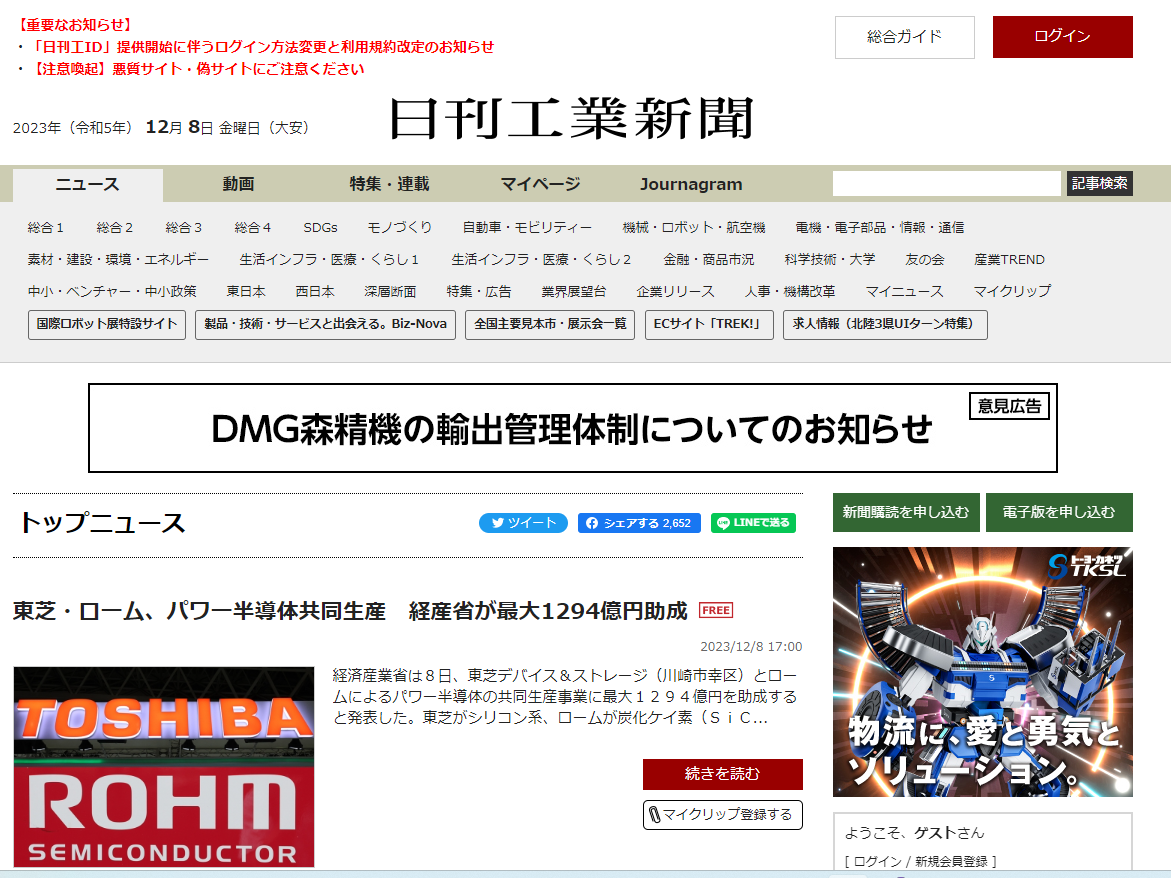Open the 総合ガイド page
Viewport: 1171px width, 878px height.
904,36
